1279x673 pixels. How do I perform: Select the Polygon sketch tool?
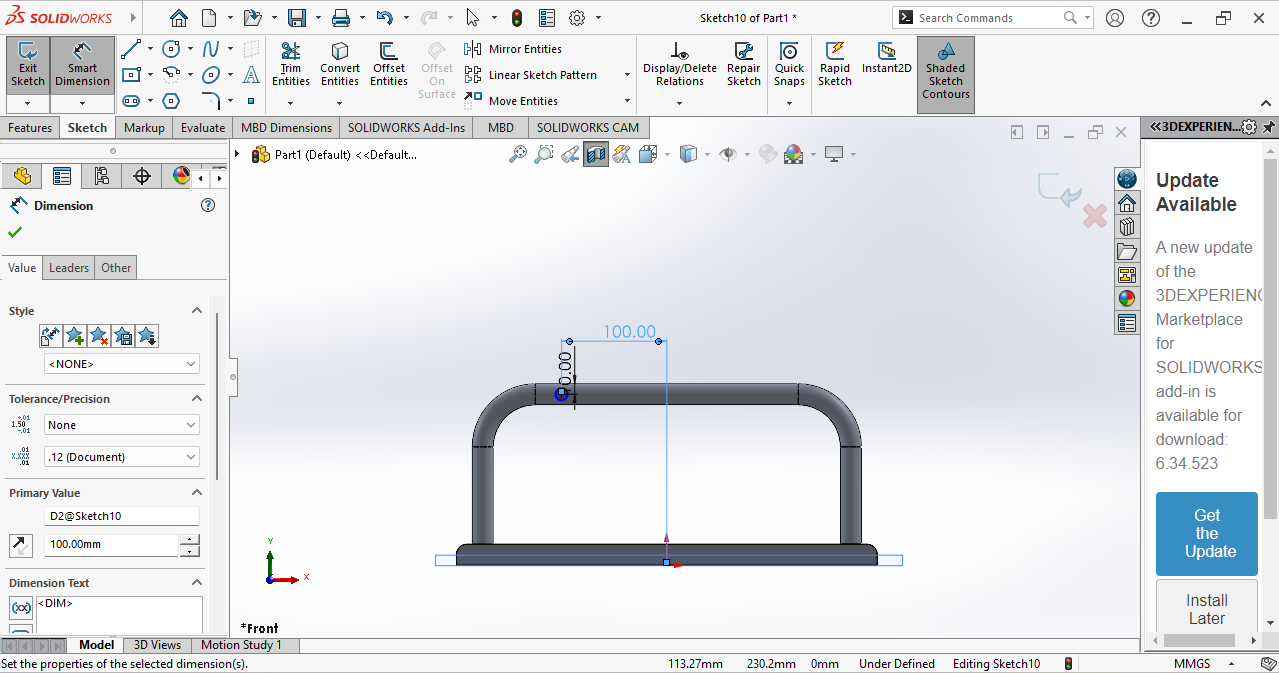click(x=171, y=100)
